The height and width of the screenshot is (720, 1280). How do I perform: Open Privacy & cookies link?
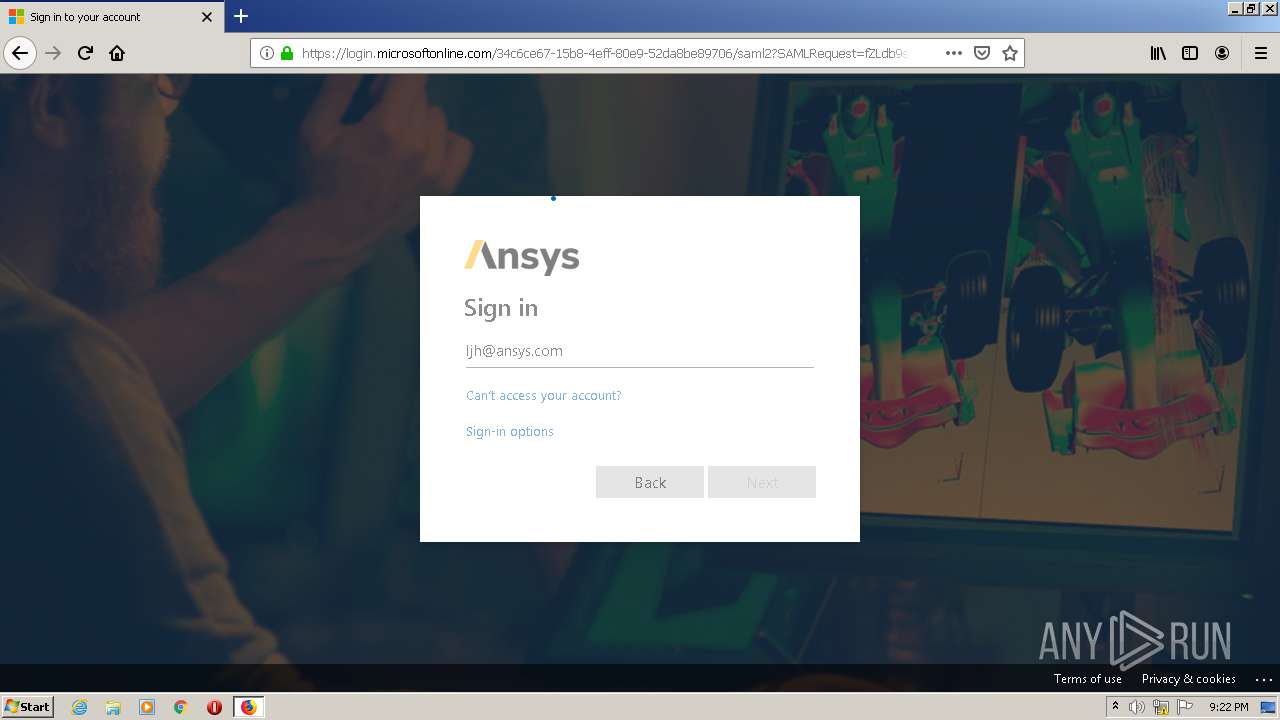(x=1189, y=679)
